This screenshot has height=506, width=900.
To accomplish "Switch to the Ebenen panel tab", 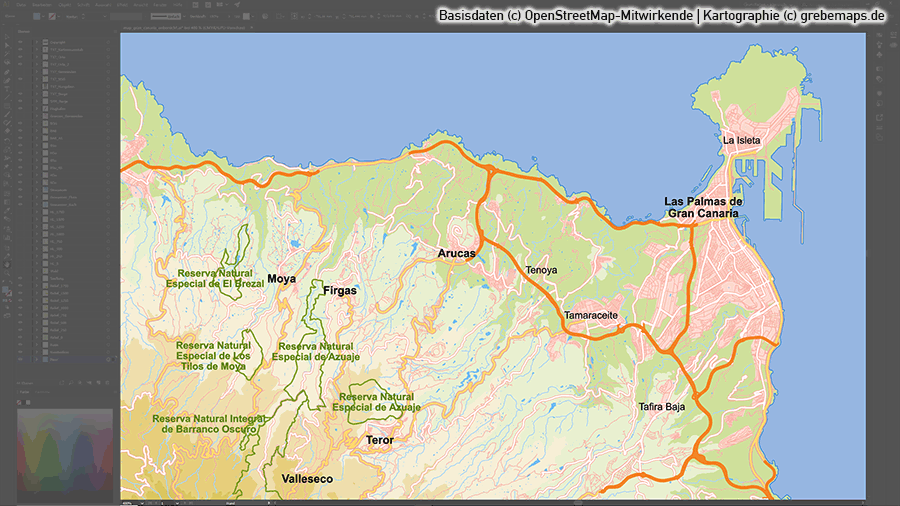I will 24,32.
